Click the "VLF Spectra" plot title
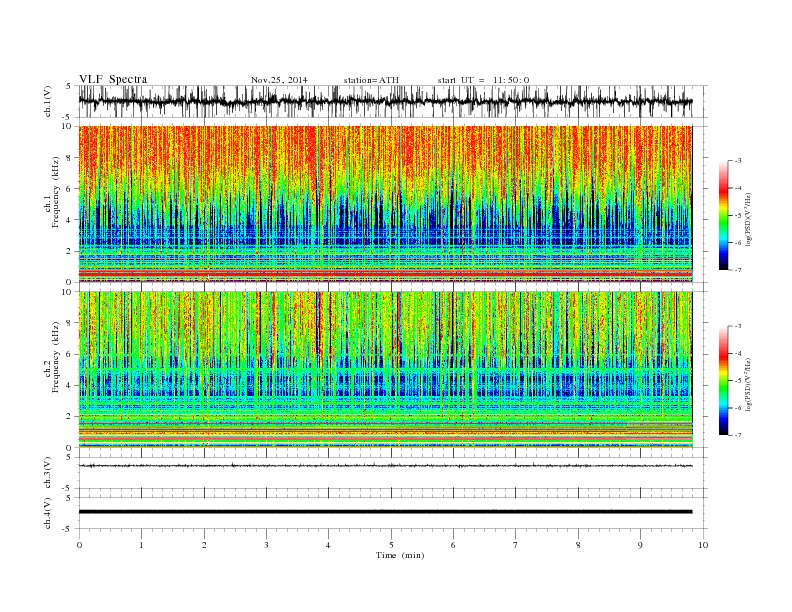792x612 pixels. point(113,79)
